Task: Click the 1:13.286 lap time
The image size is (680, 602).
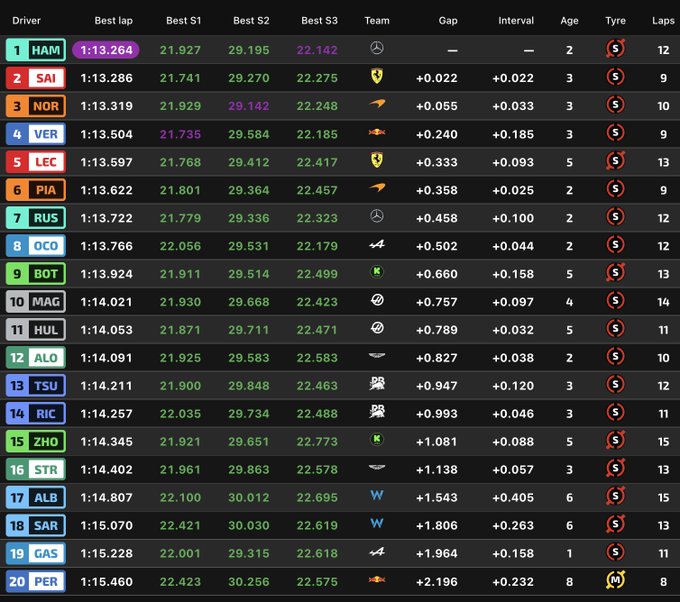Action: (107, 78)
